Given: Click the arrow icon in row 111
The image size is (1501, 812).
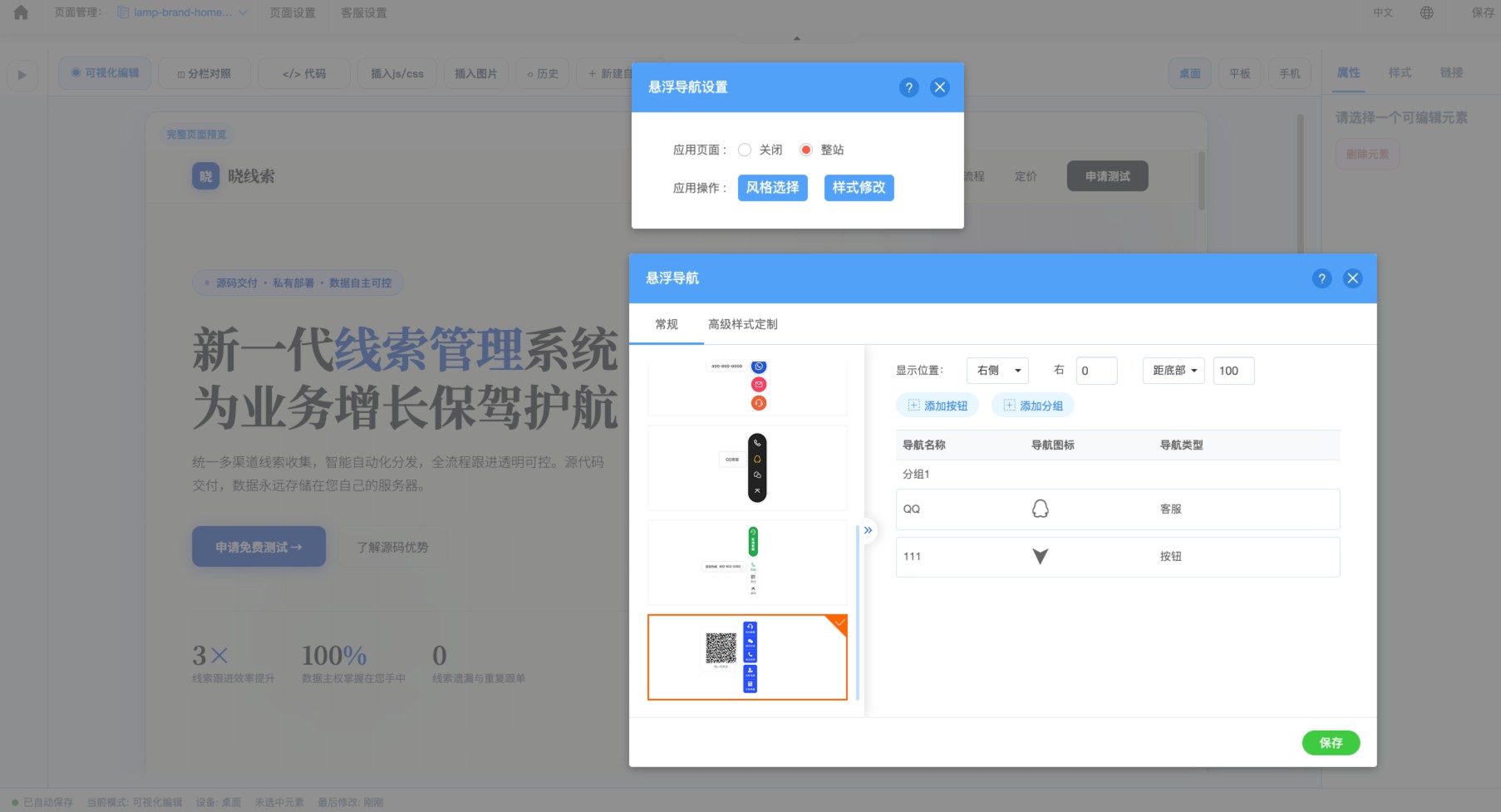Looking at the screenshot, I should (1040, 556).
